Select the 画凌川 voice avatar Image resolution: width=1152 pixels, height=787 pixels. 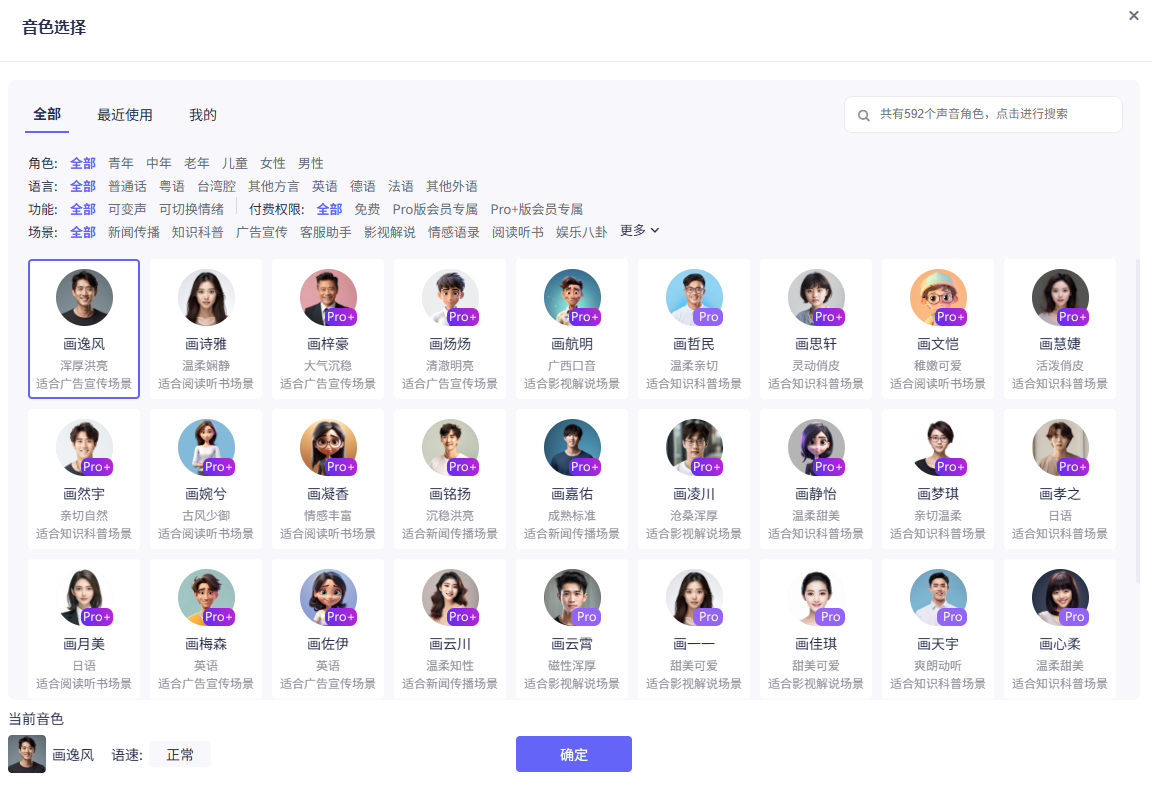(694, 448)
